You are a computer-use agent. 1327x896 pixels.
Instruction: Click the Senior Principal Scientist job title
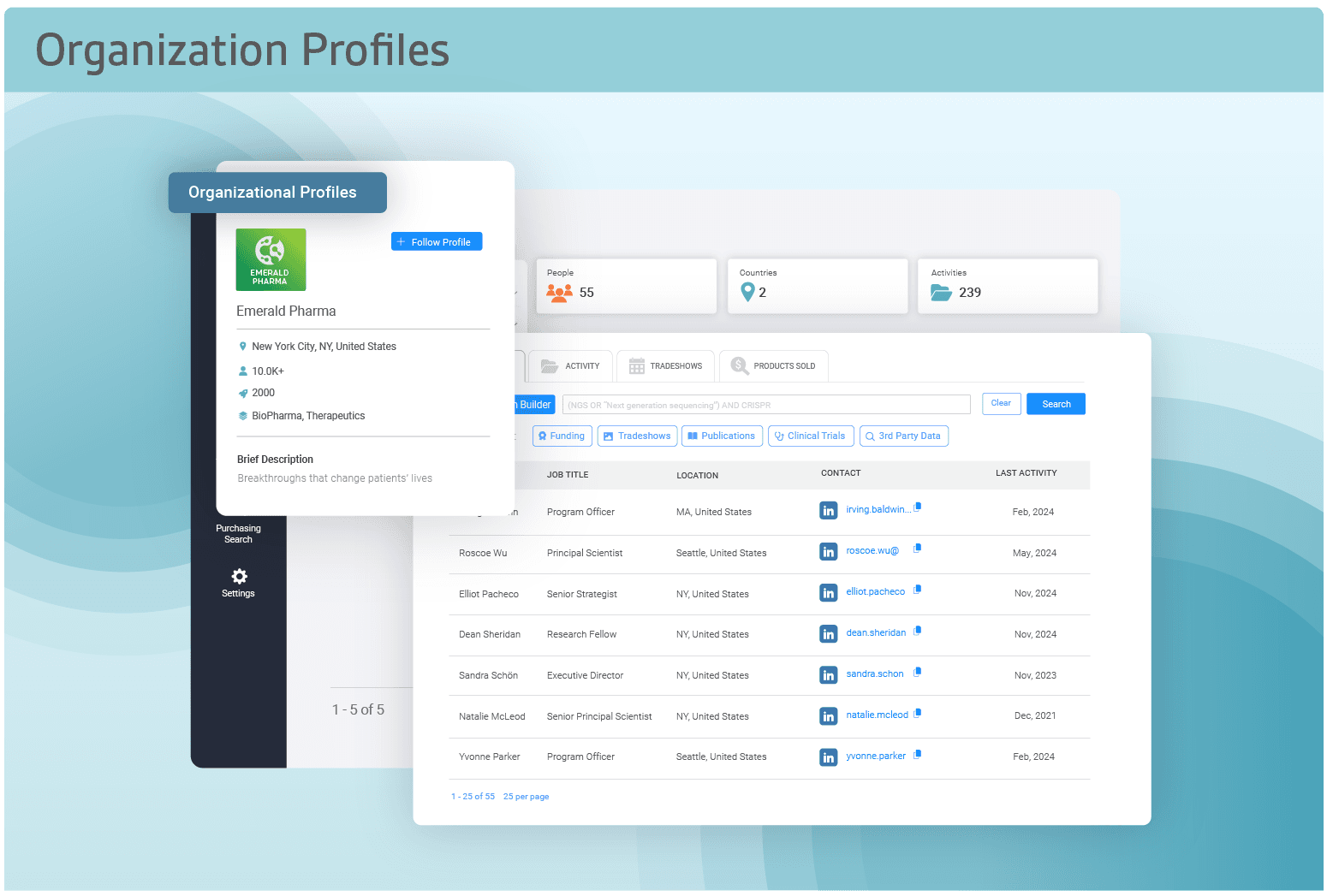(599, 716)
